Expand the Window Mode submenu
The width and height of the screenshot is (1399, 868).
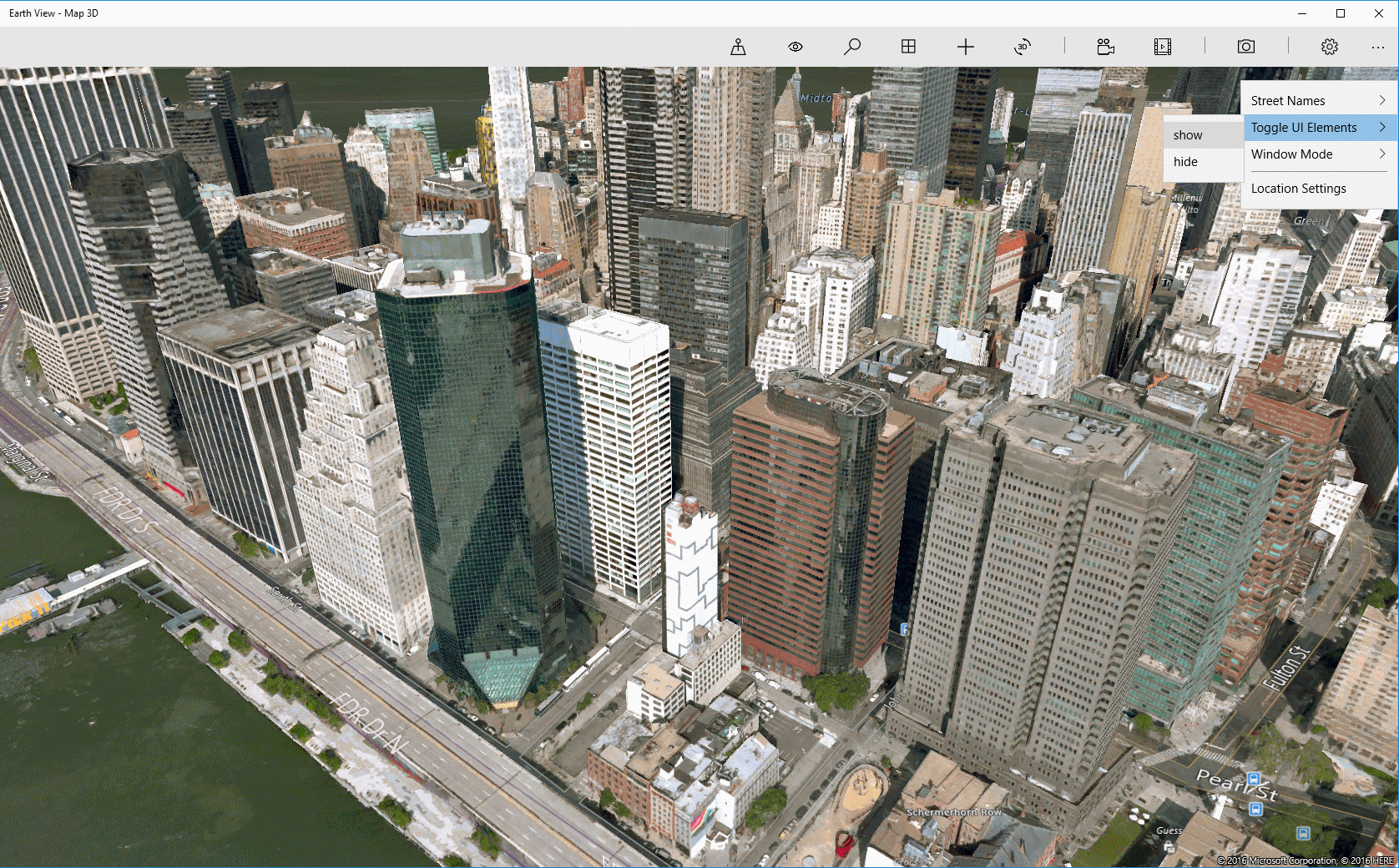(1290, 154)
